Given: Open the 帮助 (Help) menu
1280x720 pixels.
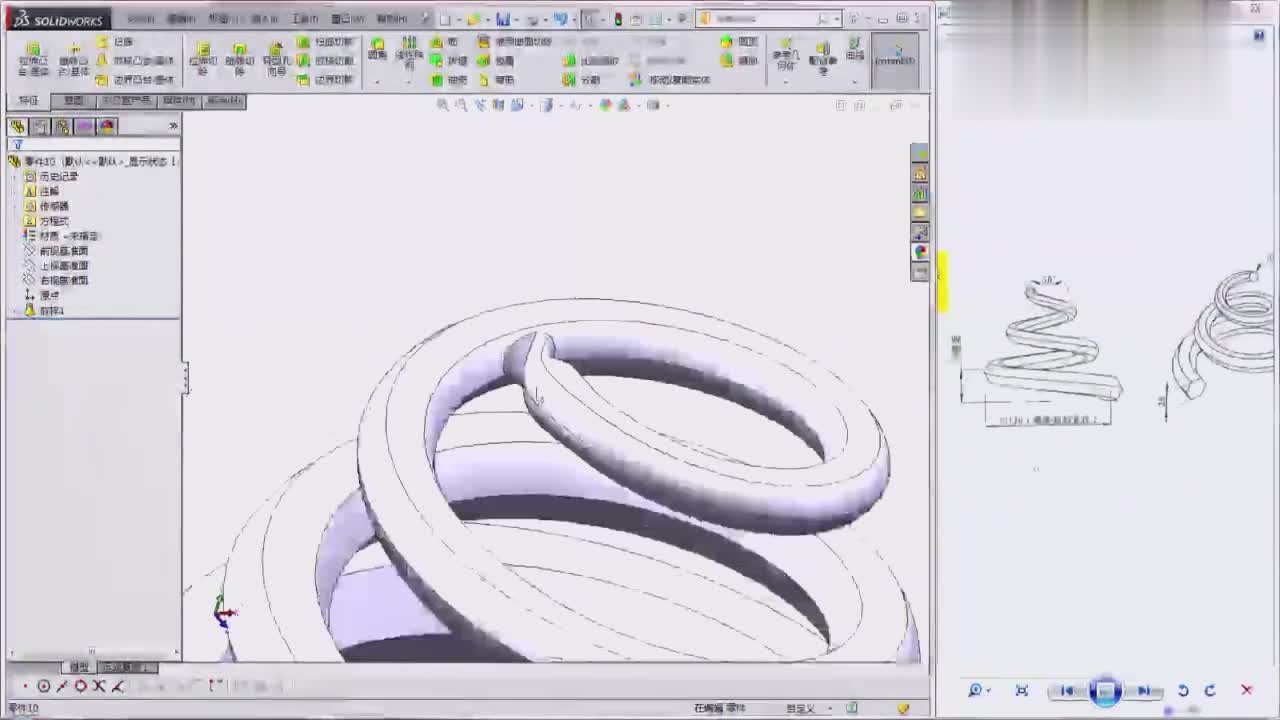Looking at the screenshot, I should point(390,19).
